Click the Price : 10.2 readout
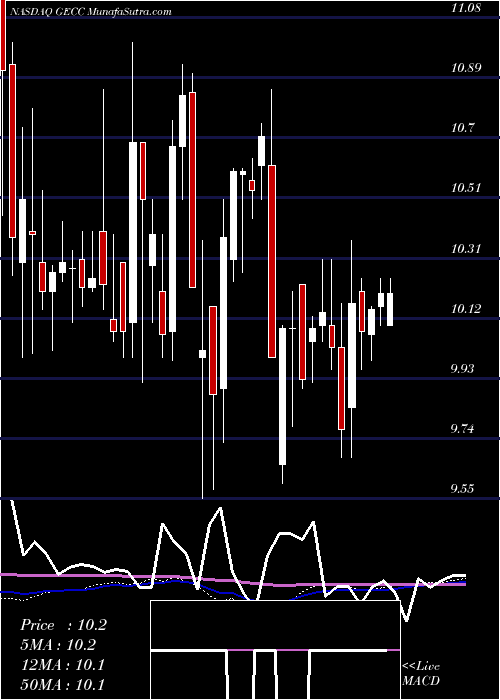500x700 pixels. pos(63,625)
